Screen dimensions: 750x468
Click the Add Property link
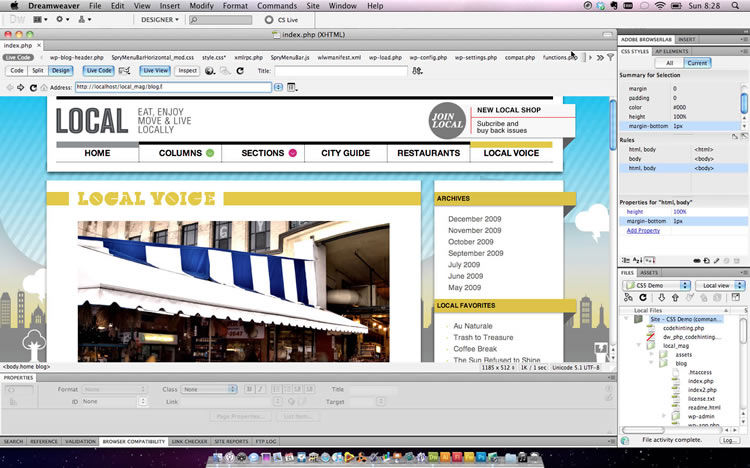coord(643,230)
